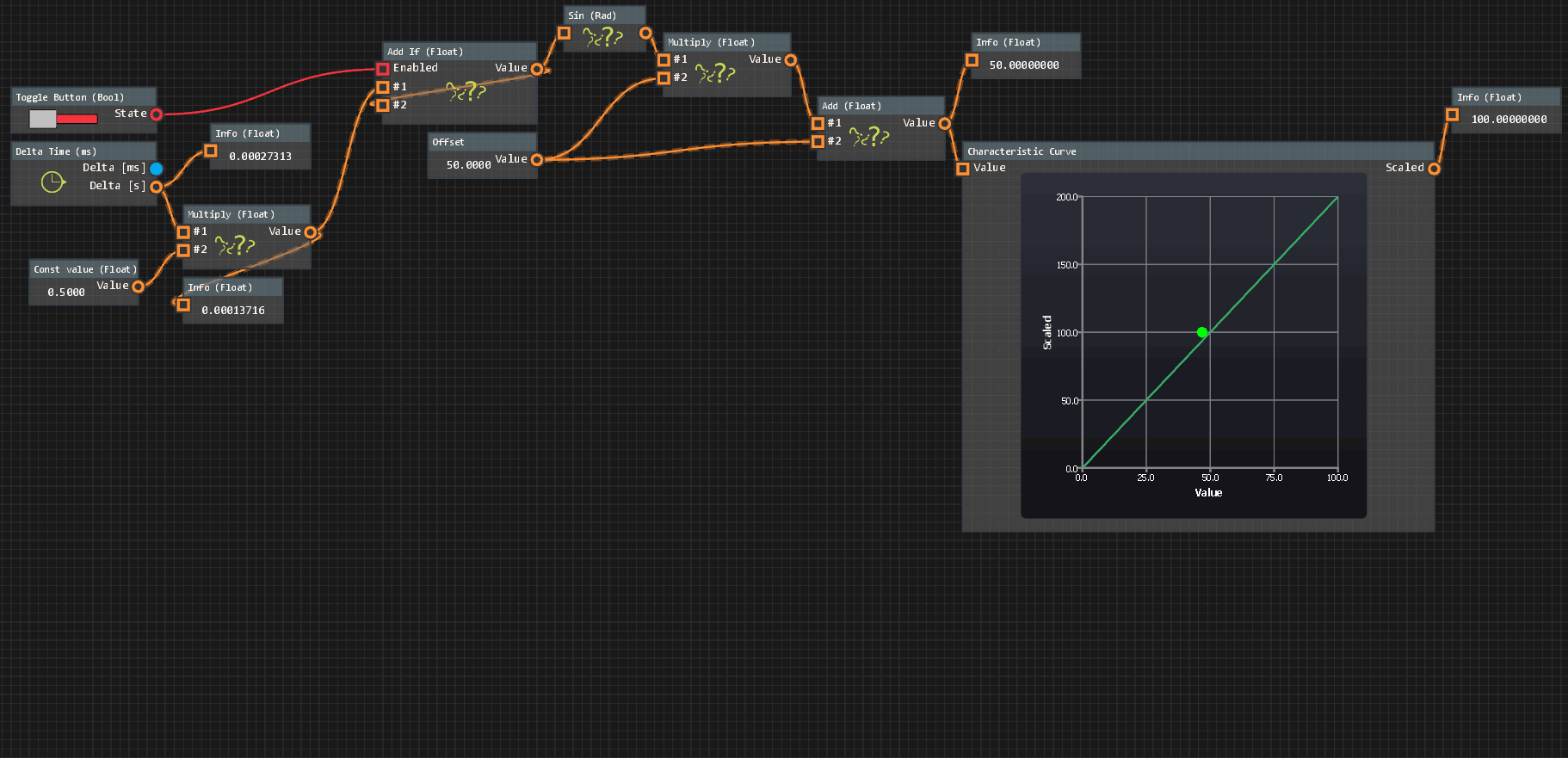Flip the Toggle Button (Bool) switch
The width and height of the screenshot is (1568, 758).
point(63,119)
